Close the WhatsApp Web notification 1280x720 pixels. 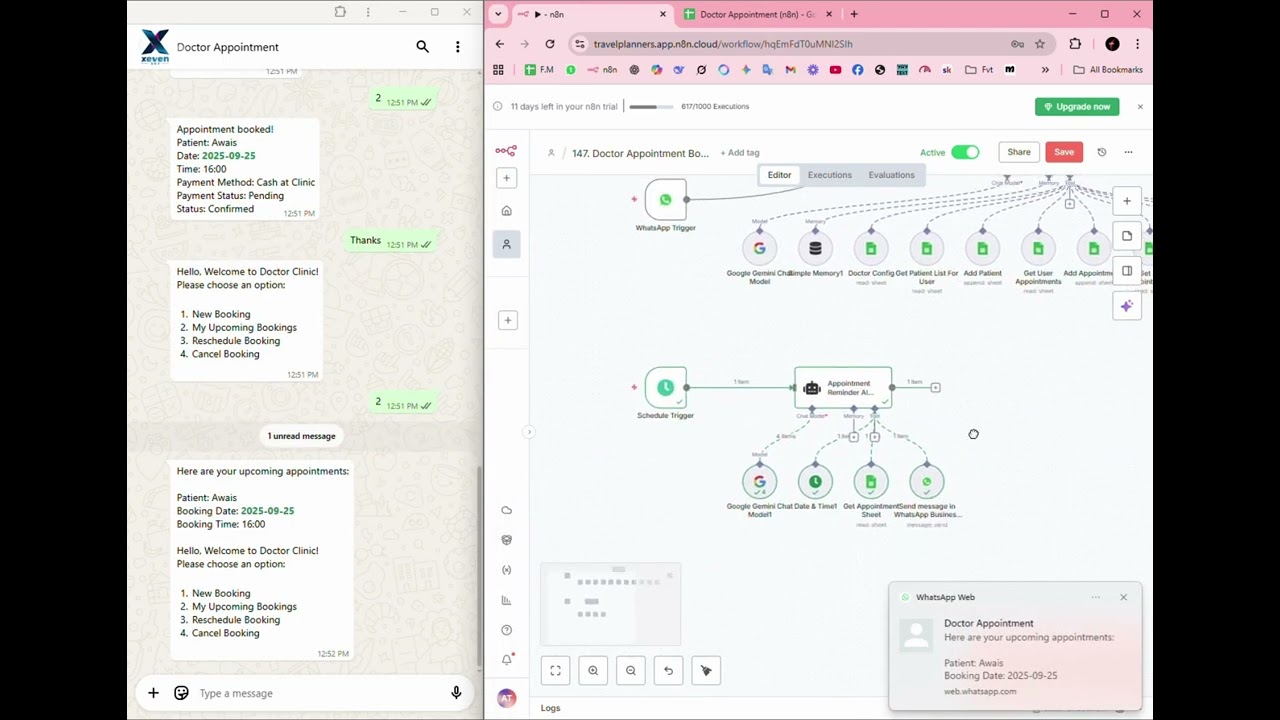click(x=1123, y=597)
